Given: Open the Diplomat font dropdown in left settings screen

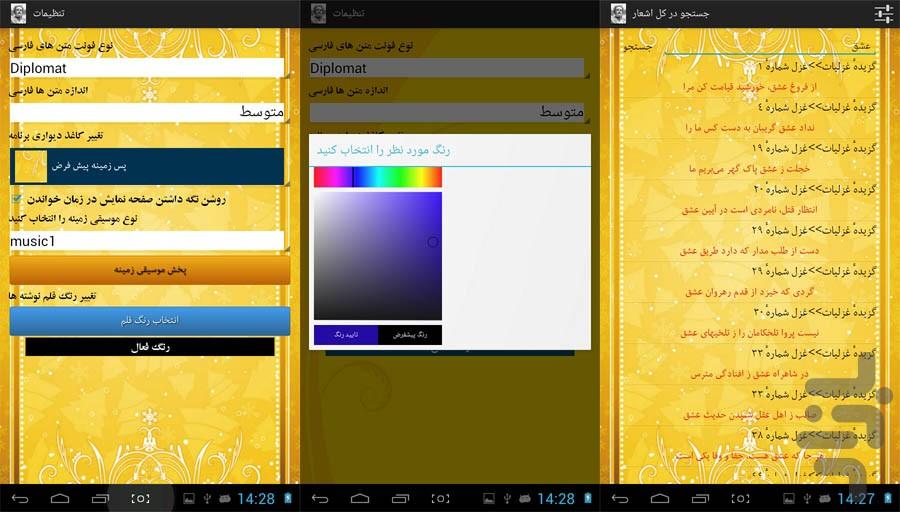Looking at the screenshot, I should [147, 68].
